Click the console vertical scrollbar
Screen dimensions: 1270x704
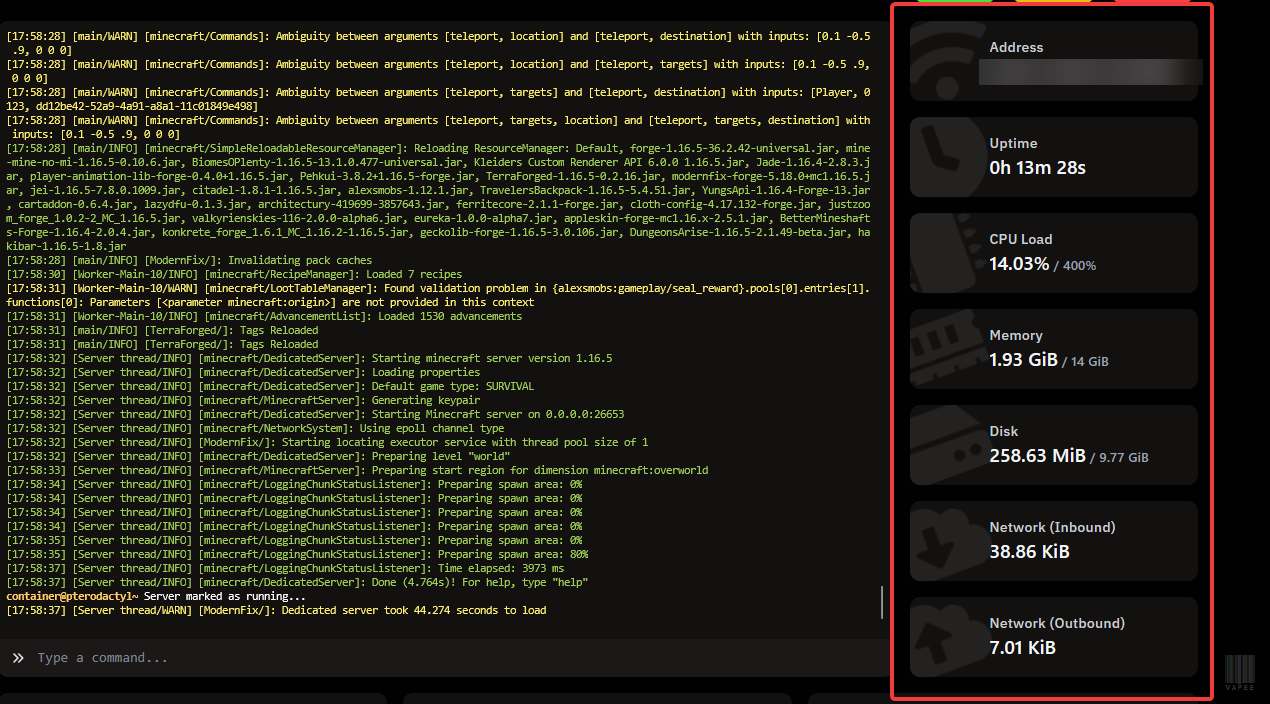(x=881, y=602)
